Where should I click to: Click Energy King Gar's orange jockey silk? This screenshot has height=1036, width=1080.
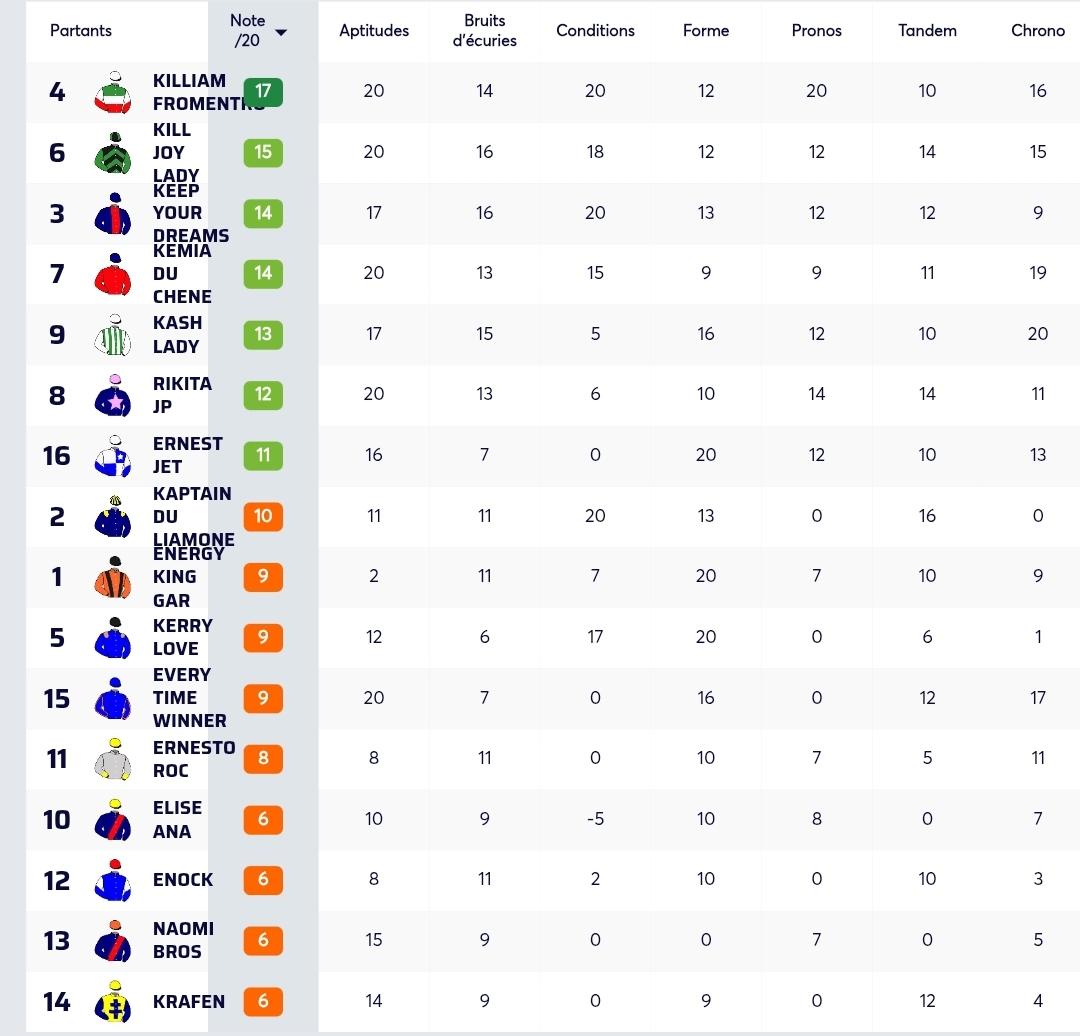(112, 577)
